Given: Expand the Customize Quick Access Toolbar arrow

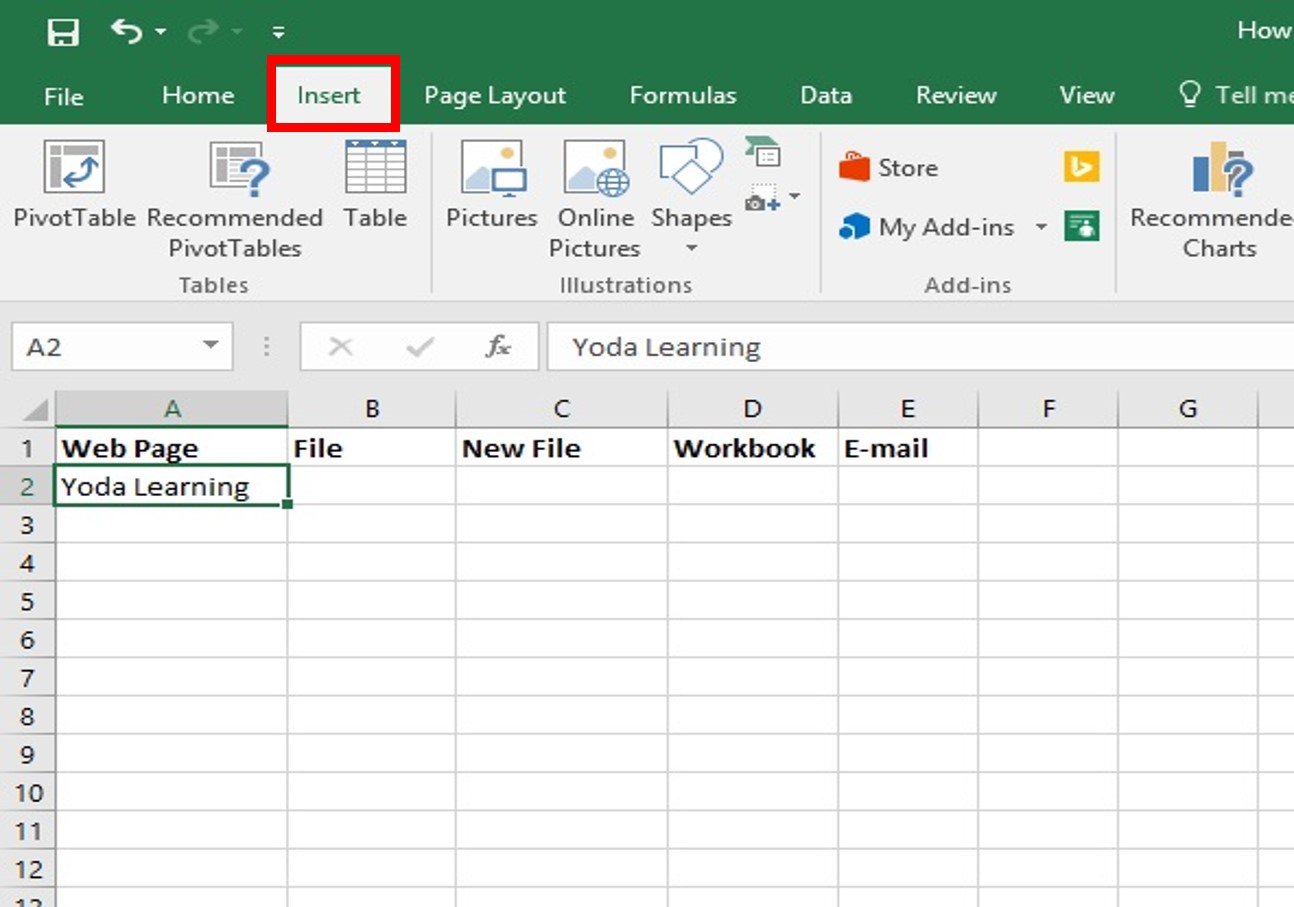Looking at the screenshot, I should pos(279,32).
